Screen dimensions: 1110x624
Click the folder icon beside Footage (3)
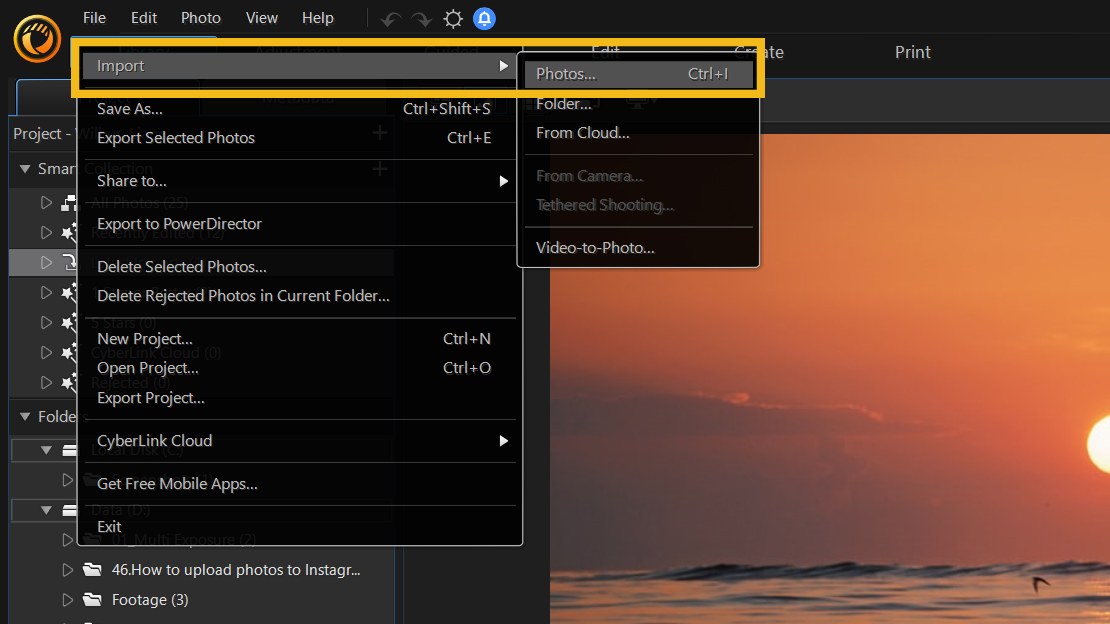coord(92,600)
